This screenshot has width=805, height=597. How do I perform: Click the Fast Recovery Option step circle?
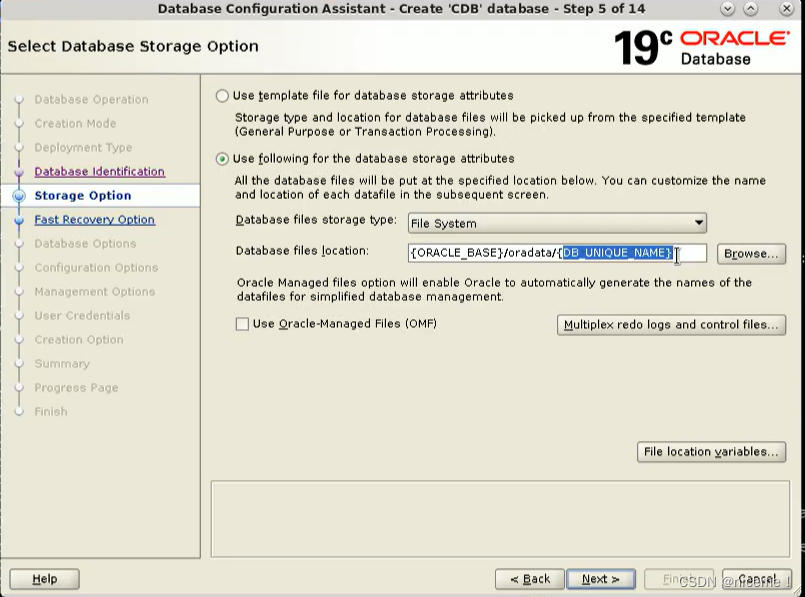pyautogui.click(x=21, y=219)
